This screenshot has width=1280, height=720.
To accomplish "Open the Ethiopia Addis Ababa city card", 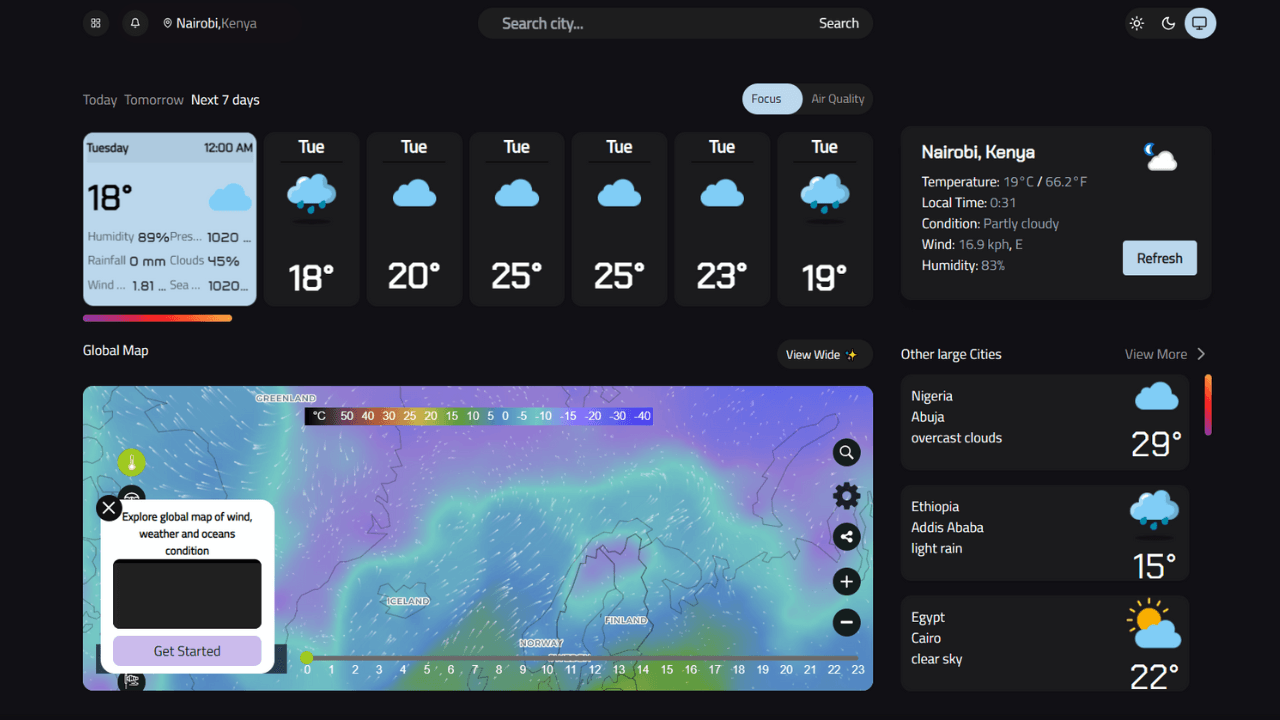I will (1045, 533).
